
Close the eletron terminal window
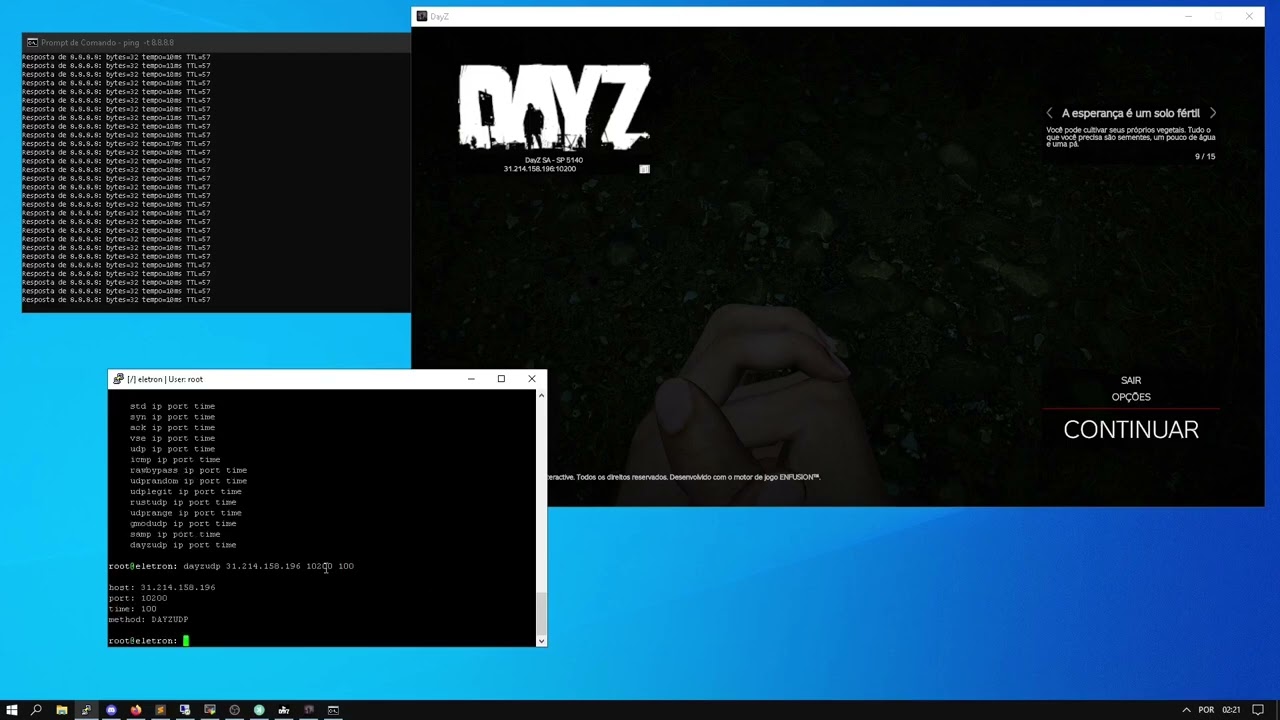tap(532, 379)
